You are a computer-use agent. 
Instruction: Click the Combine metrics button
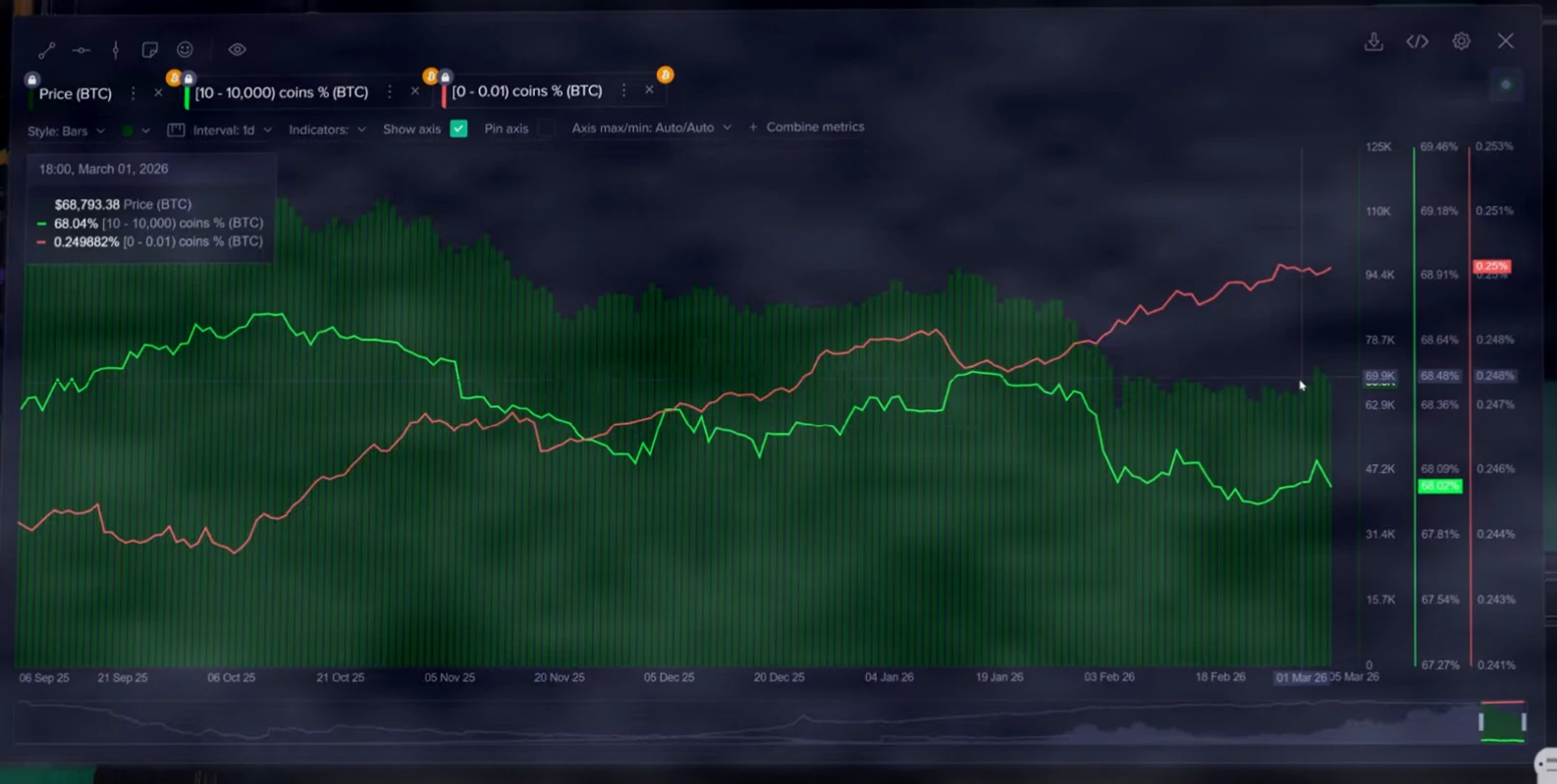click(x=807, y=128)
